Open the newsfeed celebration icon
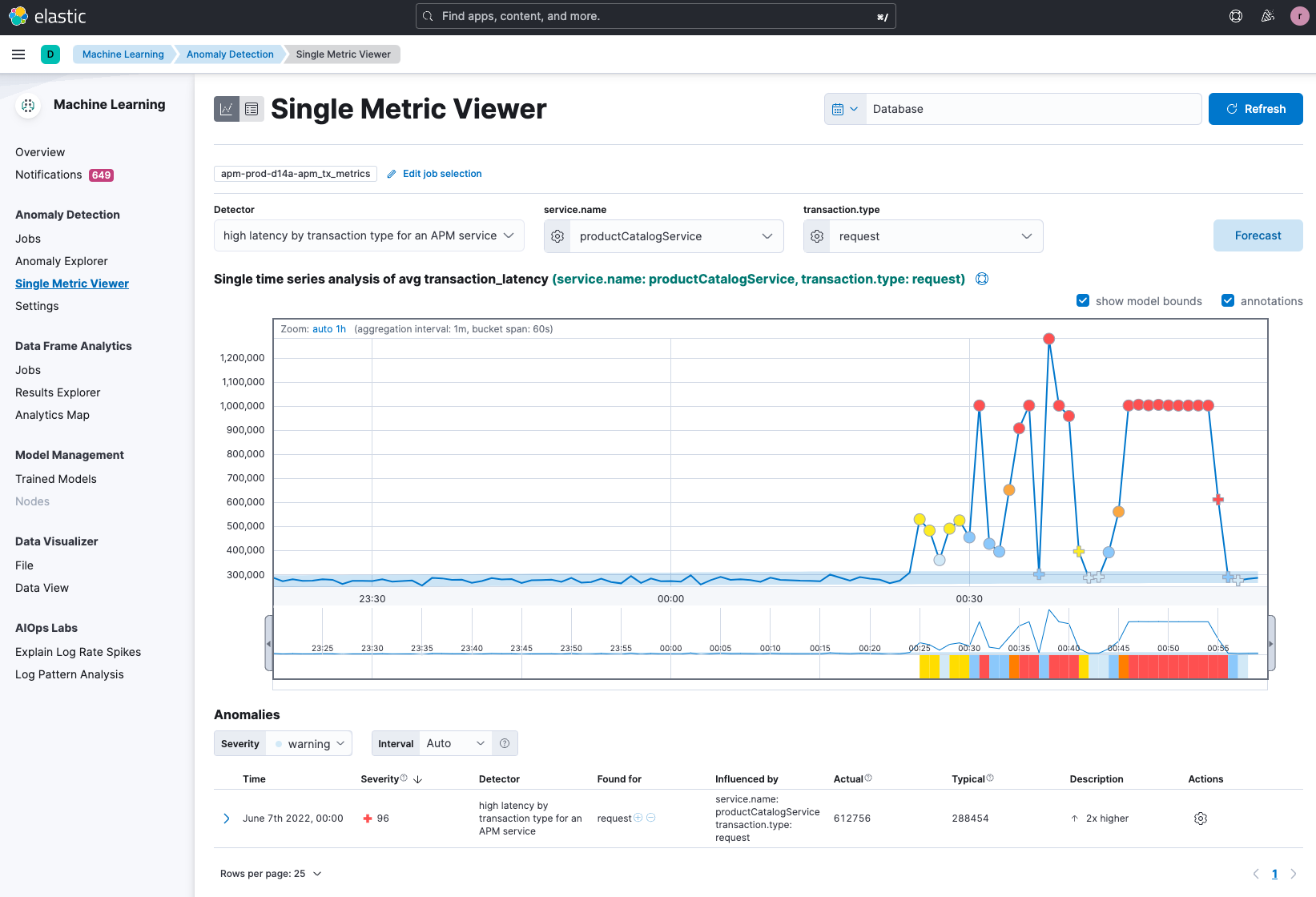Viewport: 1316px width, 897px height. click(x=1268, y=16)
